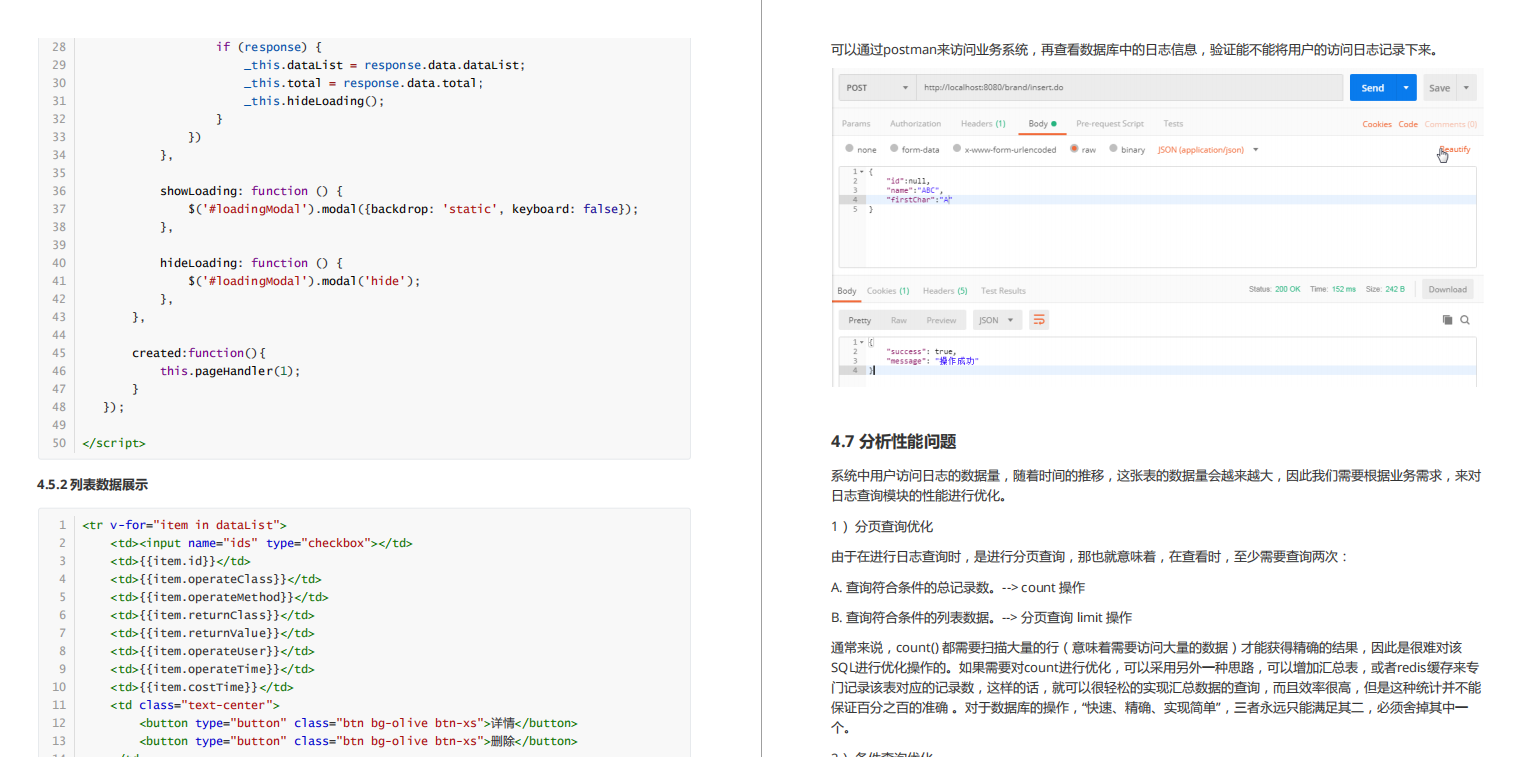The width and height of the screenshot is (1517, 757).
Task: Open the Headers (1) request tab
Action: (x=983, y=124)
